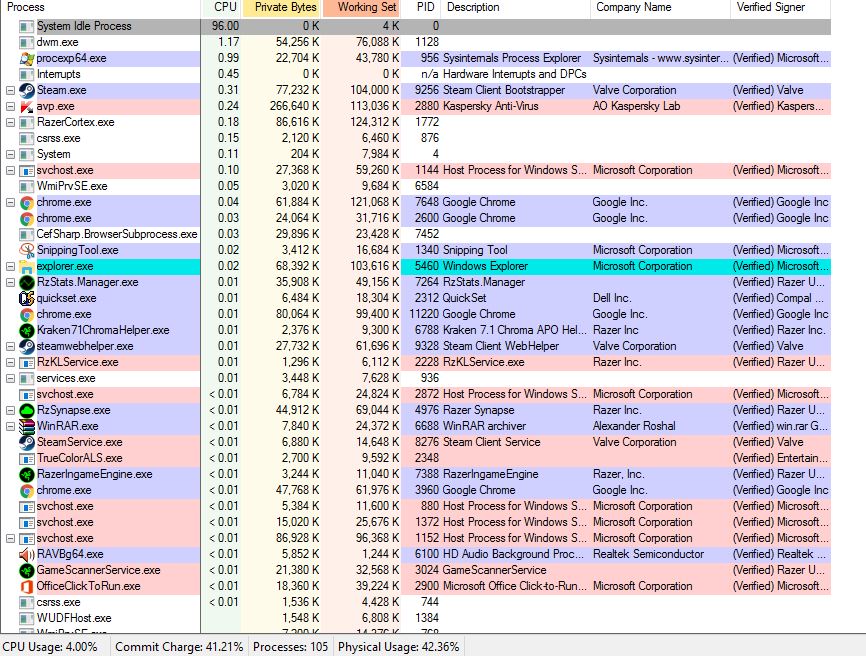Image resolution: width=866 pixels, height=656 pixels.
Task: Collapse the explorer.exe process tree
Action: [10, 266]
